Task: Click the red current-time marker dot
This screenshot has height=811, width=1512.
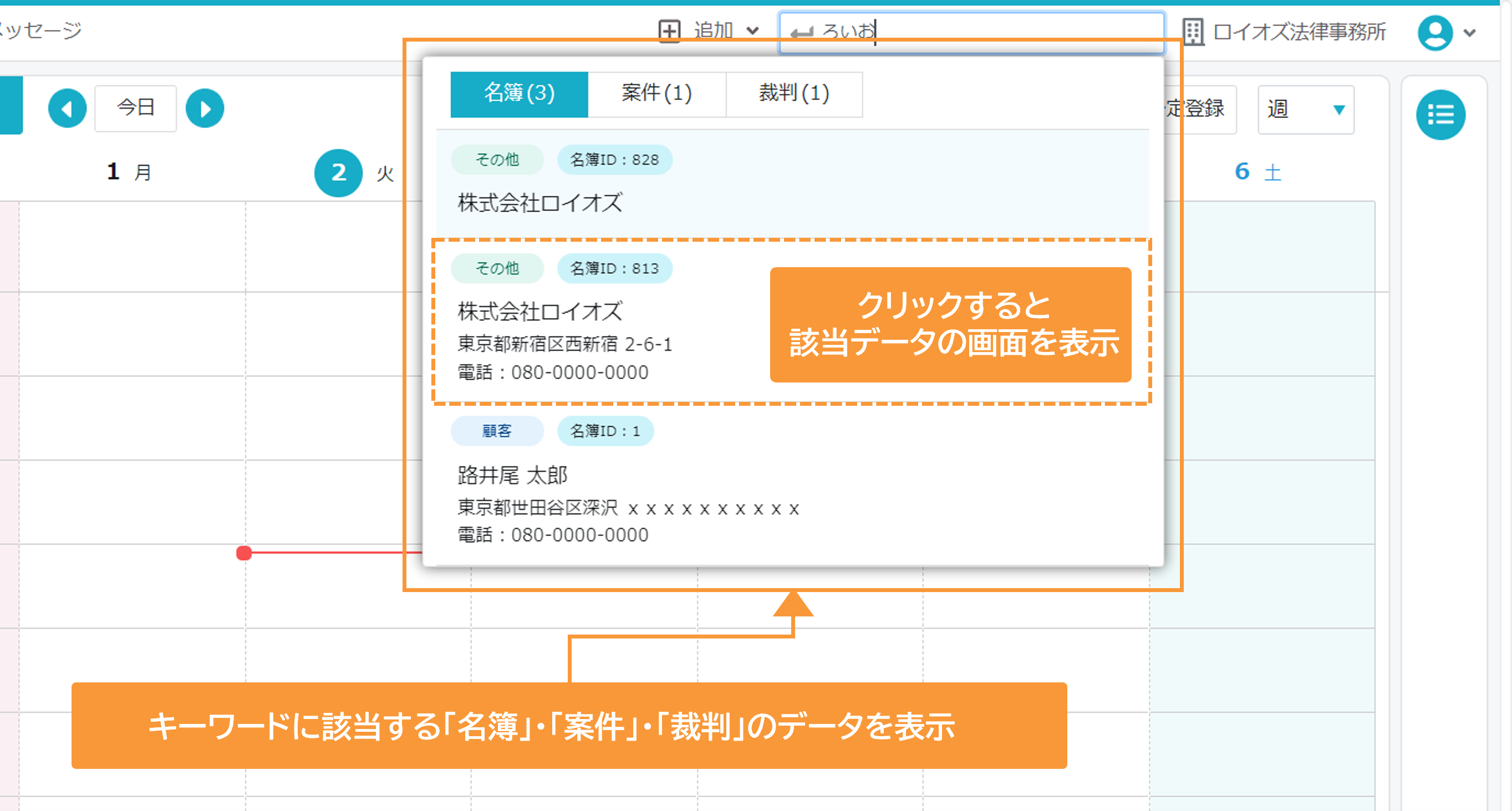Action: coord(244,553)
